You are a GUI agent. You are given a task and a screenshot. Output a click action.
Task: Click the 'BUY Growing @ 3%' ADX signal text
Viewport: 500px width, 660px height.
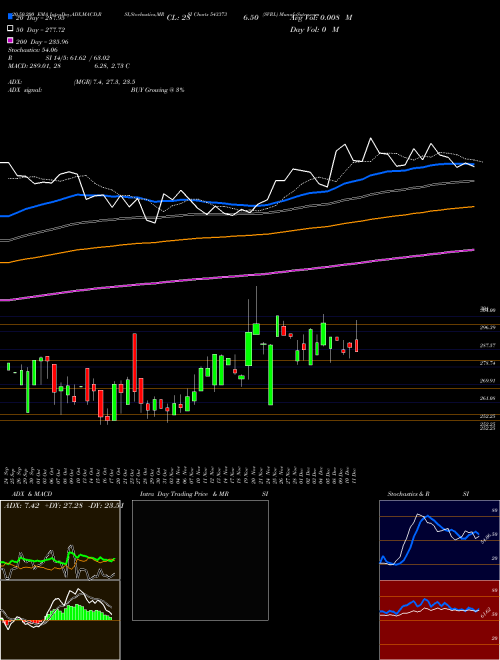pos(157,90)
